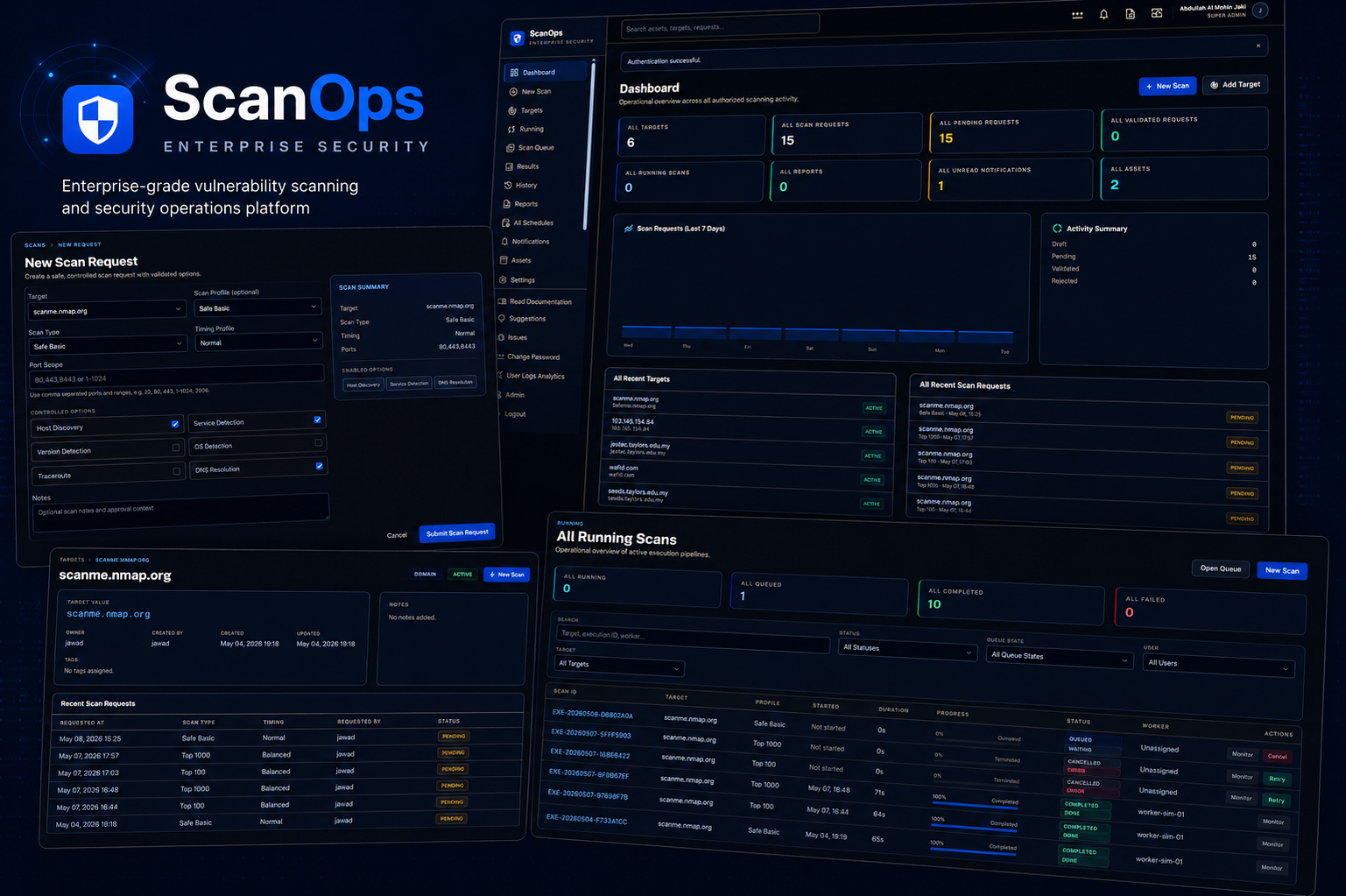Screen dimensions: 1346x896
Task: Click the Open Queue button
Action: click(1221, 568)
